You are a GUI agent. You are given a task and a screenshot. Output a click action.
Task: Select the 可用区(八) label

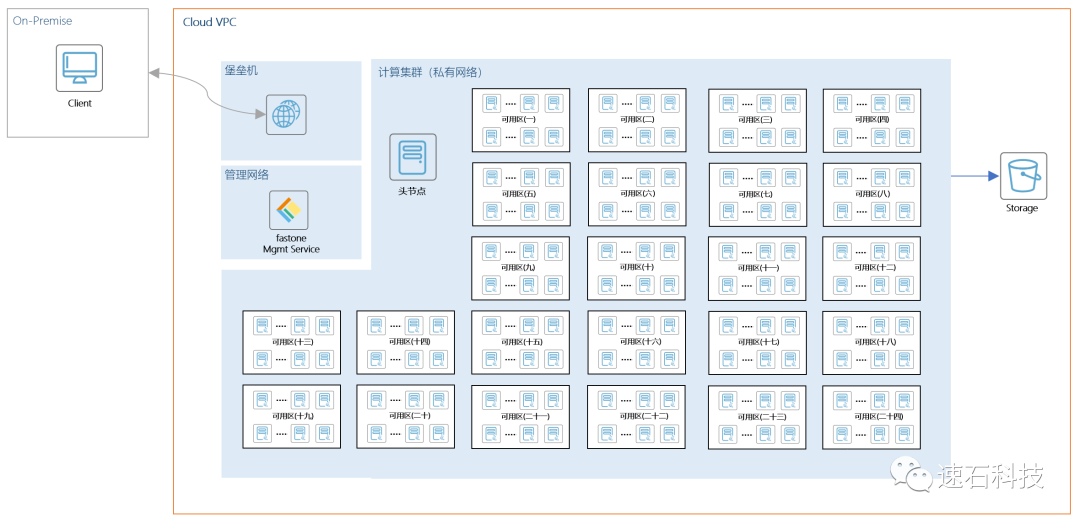(x=872, y=193)
